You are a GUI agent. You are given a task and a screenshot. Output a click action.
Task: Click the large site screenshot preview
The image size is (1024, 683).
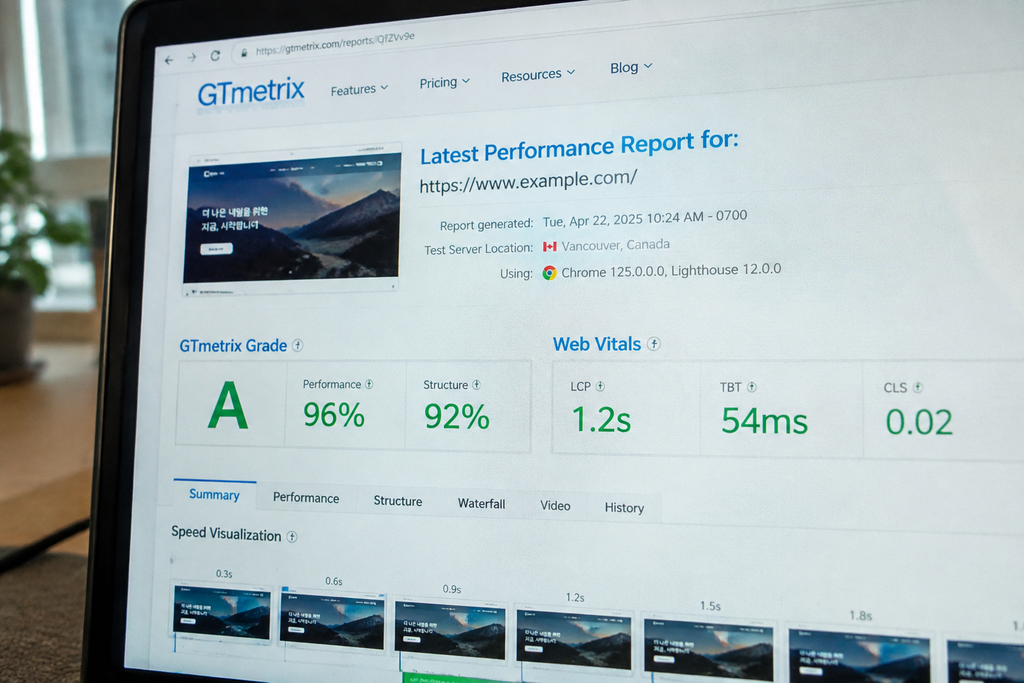[292, 219]
